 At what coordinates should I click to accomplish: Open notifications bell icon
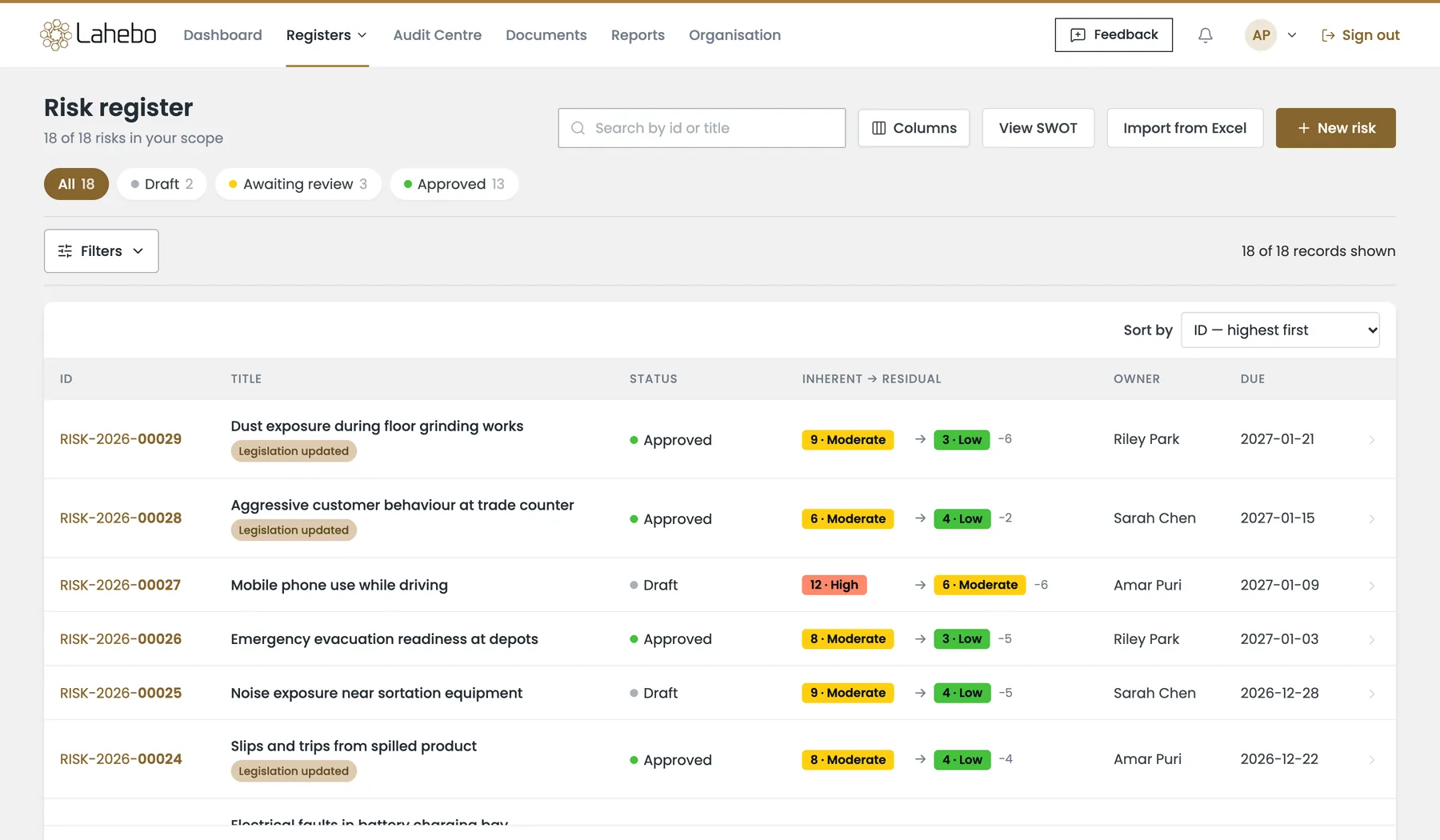(1205, 35)
